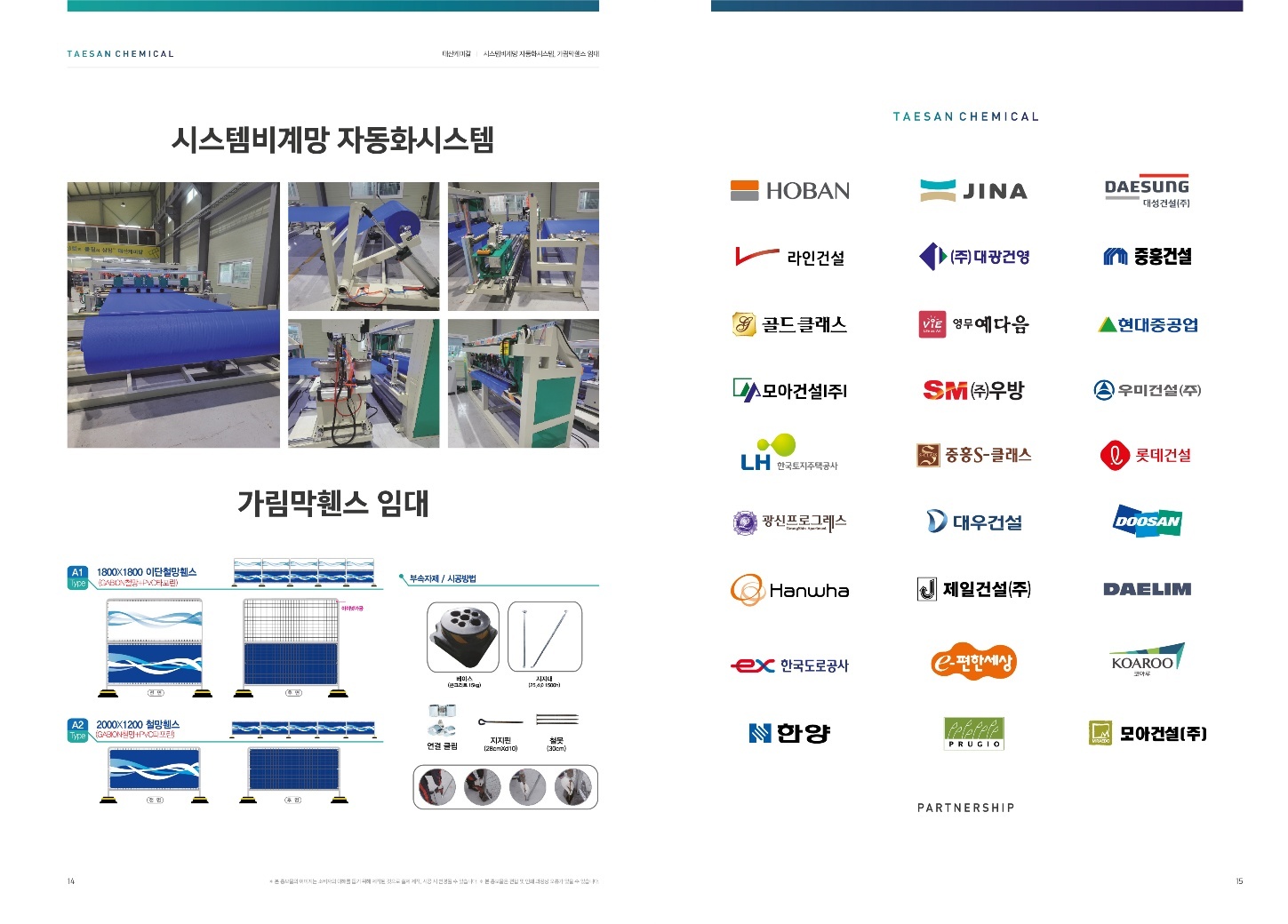Select the e-편한세상 logo
The width and height of the screenshot is (1288, 924).
click(x=973, y=661)
